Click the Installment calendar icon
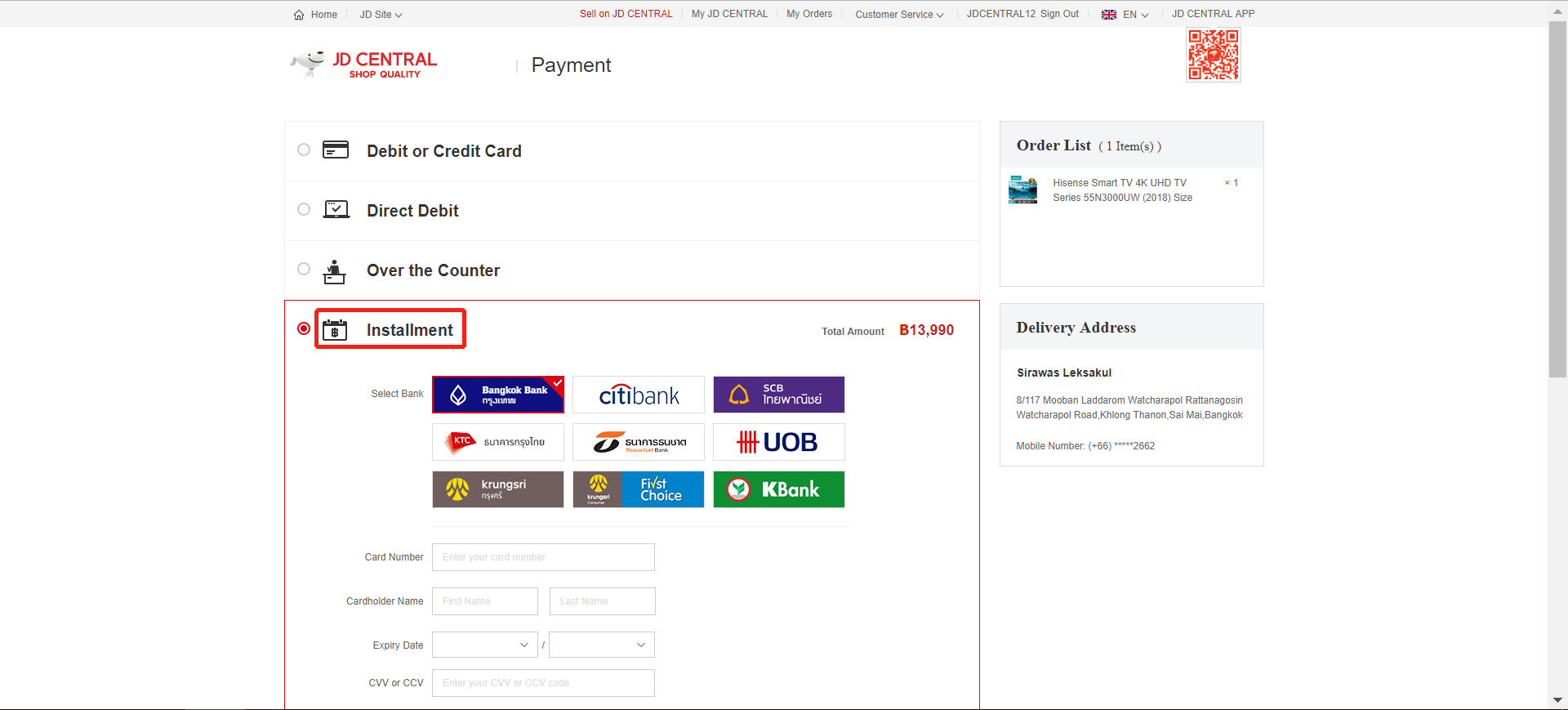 click(335, 330)
